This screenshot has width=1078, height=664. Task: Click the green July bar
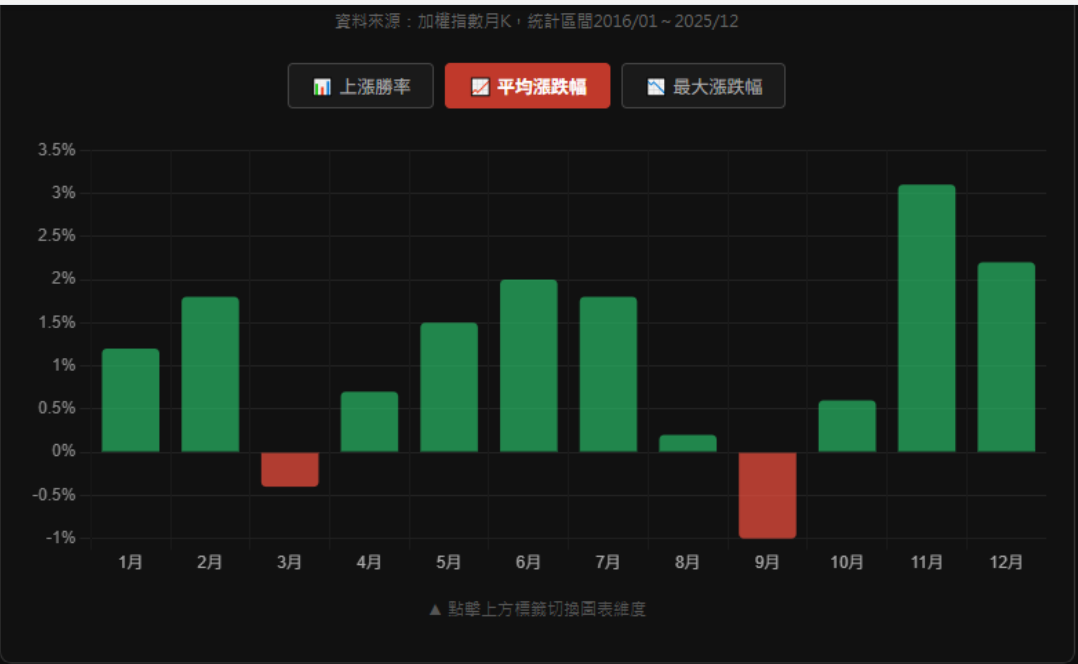pyautogui.click(x=608, y=374)
